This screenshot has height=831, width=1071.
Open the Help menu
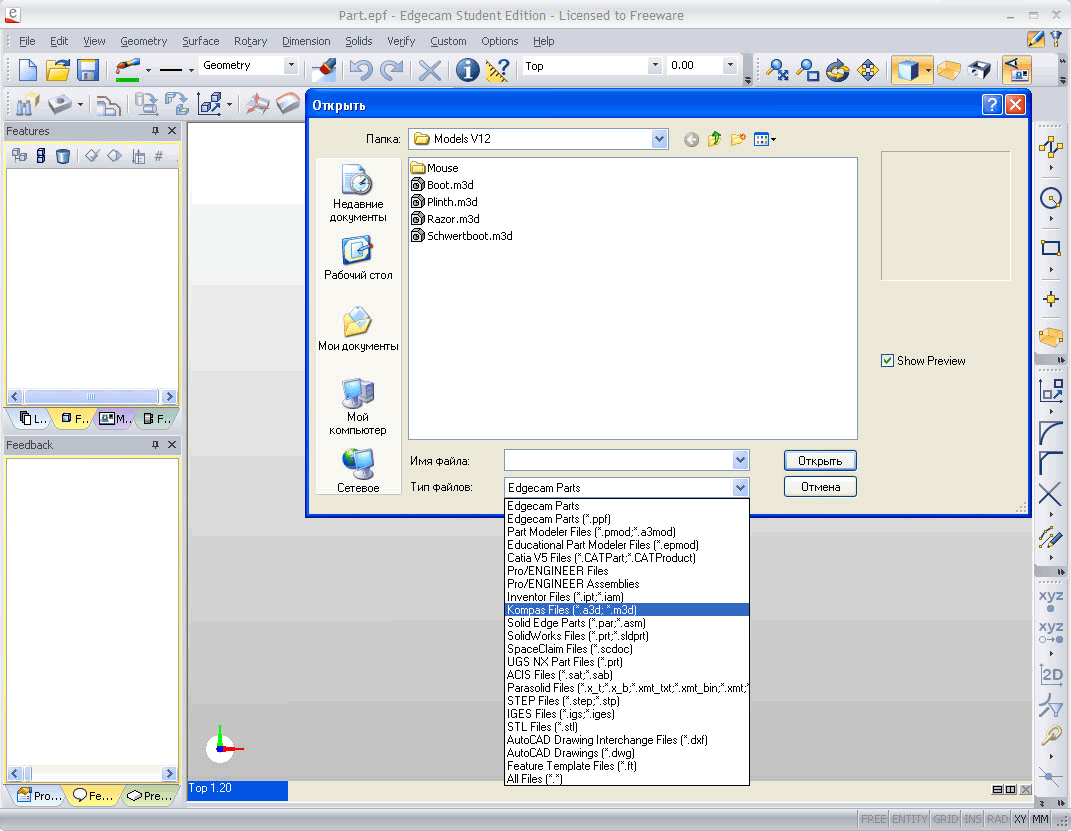click(544, 41)
